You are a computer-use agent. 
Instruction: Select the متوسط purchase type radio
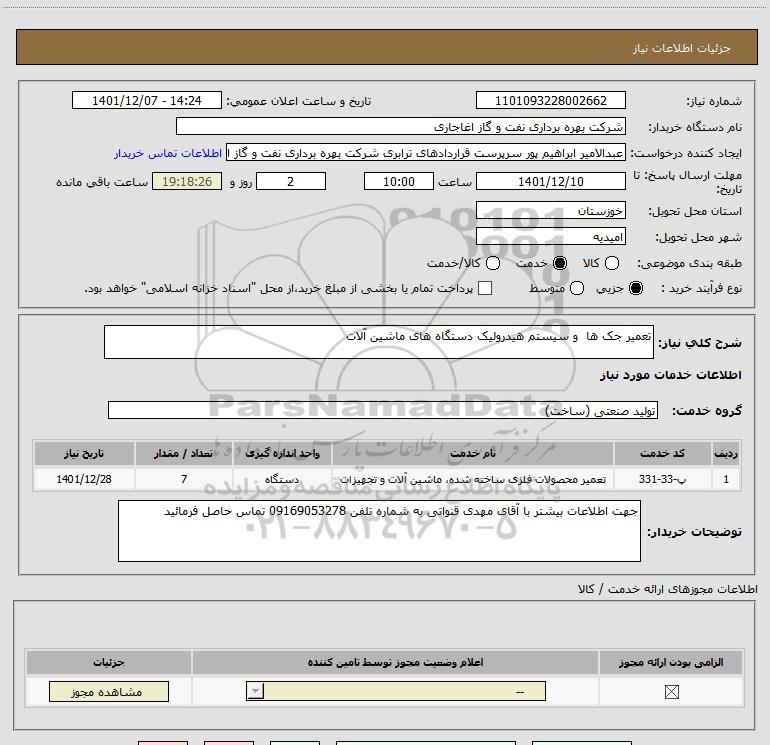point(577,288)
